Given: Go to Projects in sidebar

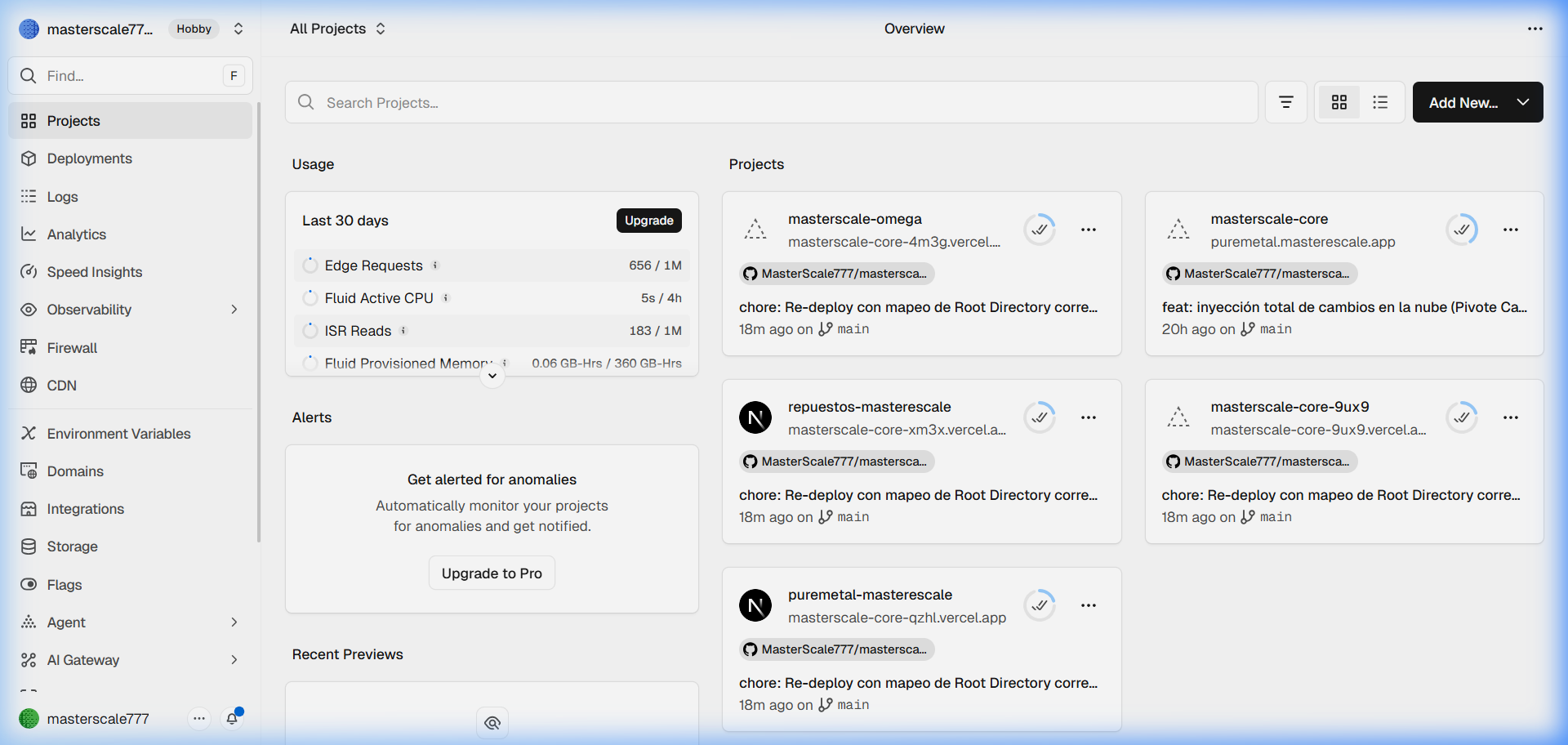Looking at the screenshot, I should click(x=131, y=121).
